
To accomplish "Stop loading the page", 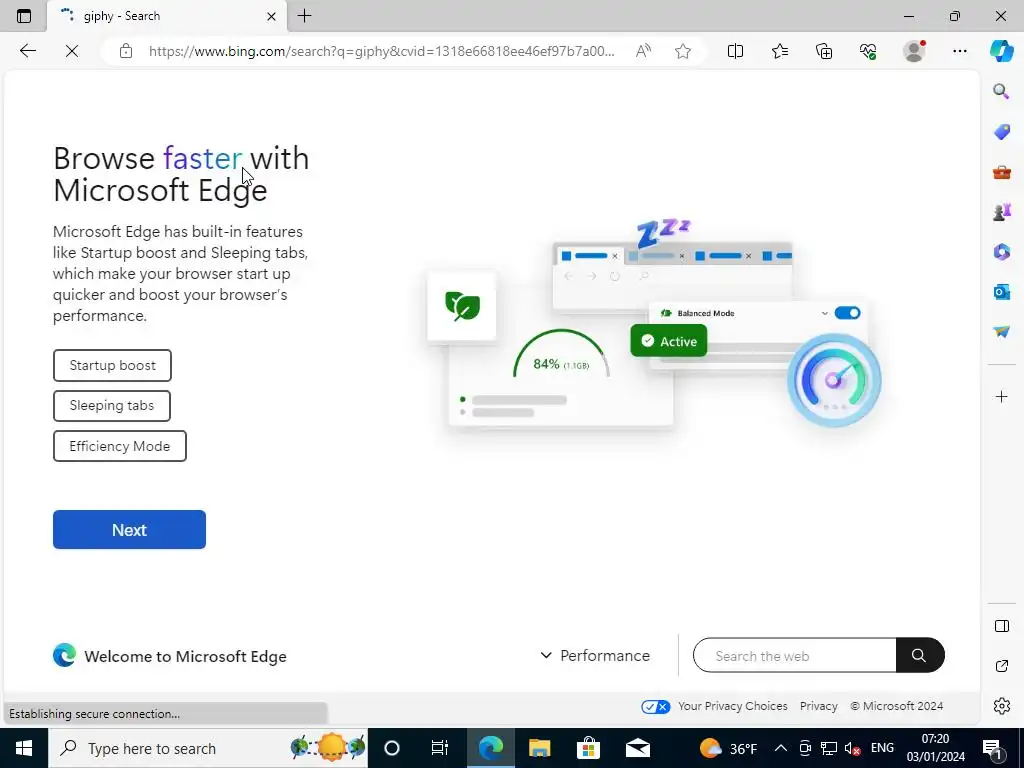I will click(x=72, y=51).
